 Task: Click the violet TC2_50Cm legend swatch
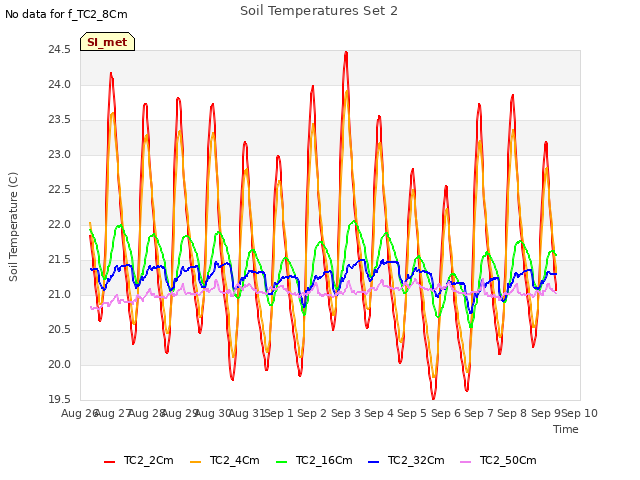[465, 462]
